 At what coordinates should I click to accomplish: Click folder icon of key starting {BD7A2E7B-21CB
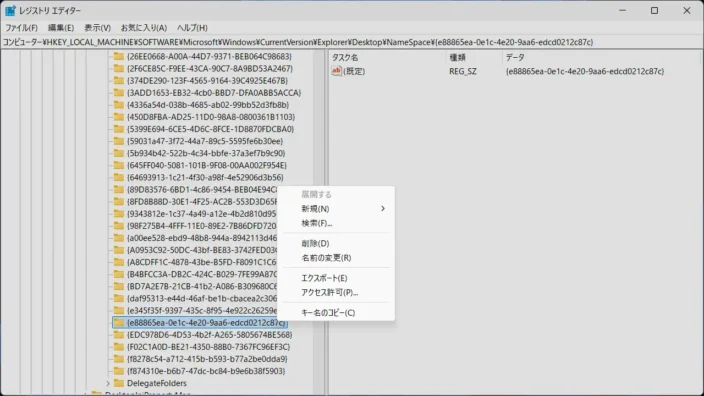[x=119, y=286]
